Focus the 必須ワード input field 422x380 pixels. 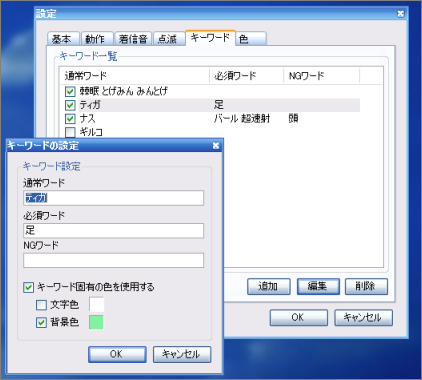click(x=113, y=231)
